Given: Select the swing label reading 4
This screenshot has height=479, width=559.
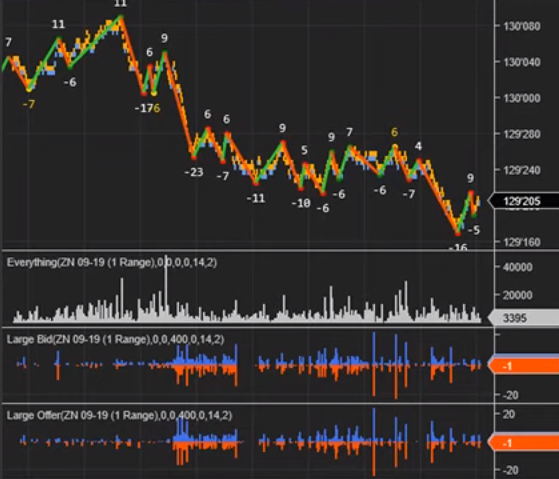Looking at the screenshot, I should (x=419, y=146).
